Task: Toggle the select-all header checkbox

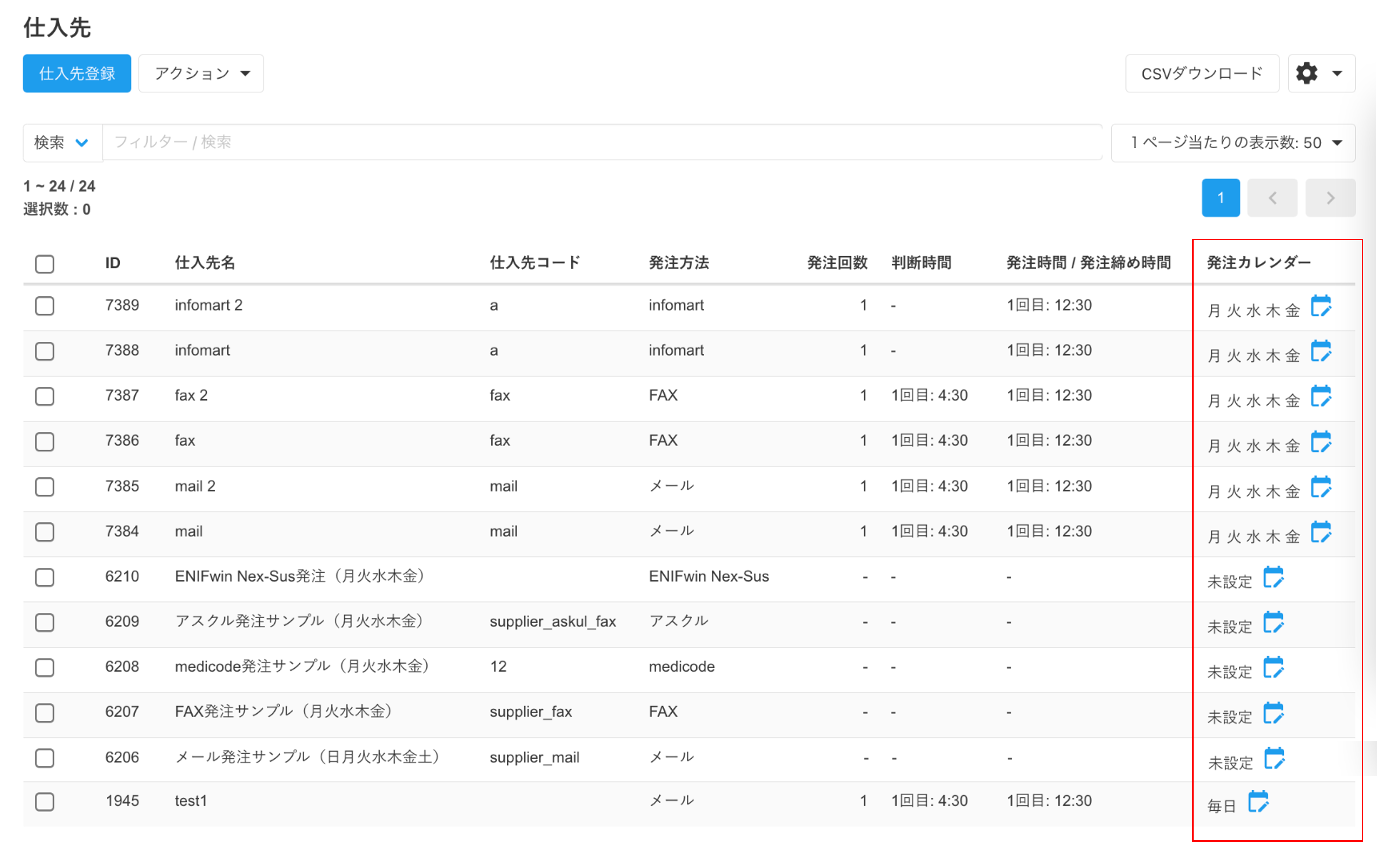Action: (x=44, y=264)
